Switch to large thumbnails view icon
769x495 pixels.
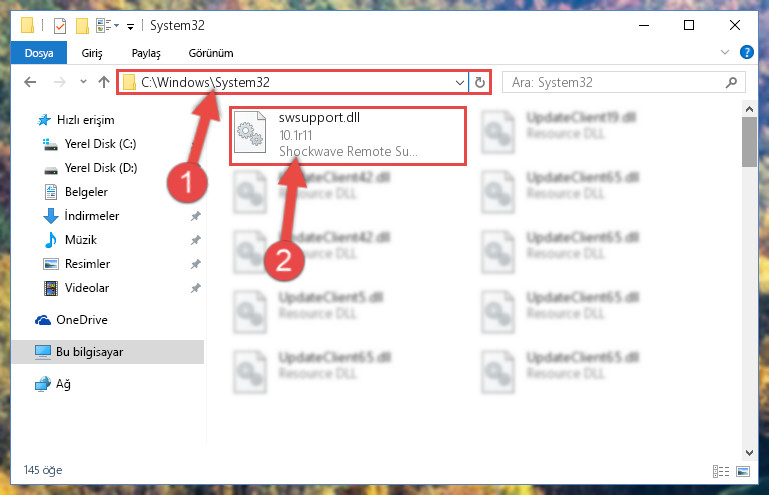click(x=743, y=471)
